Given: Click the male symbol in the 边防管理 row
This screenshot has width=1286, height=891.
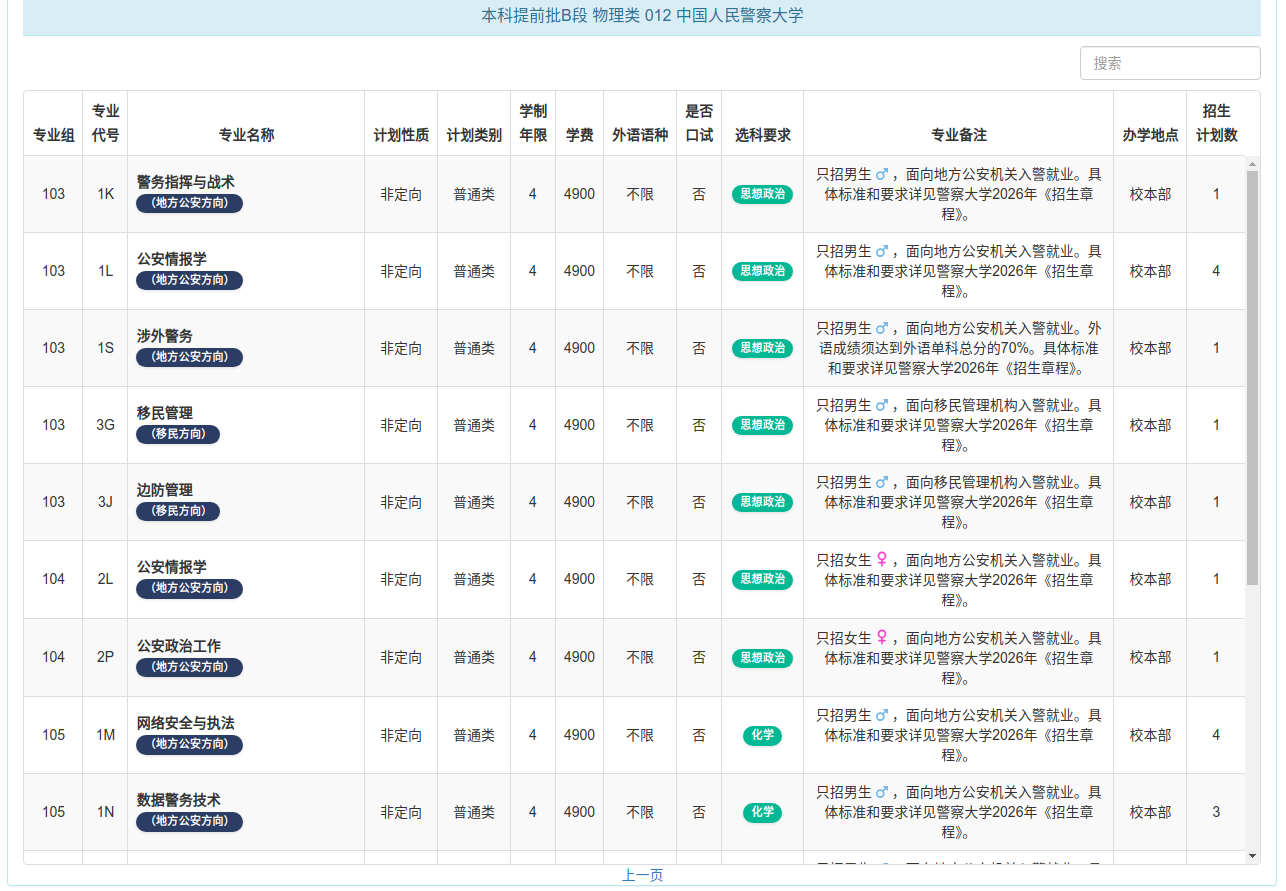Looking at the screenshot, I should (882, 482).
